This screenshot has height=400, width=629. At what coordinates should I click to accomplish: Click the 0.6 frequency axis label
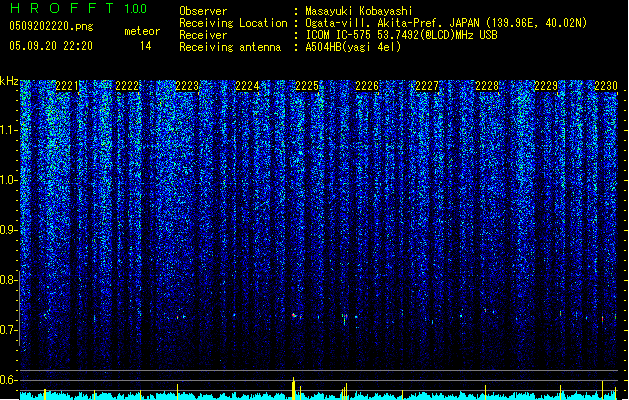8,380
